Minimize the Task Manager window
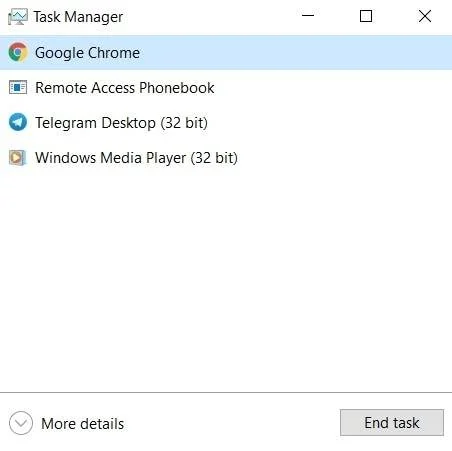 point(308,16)
